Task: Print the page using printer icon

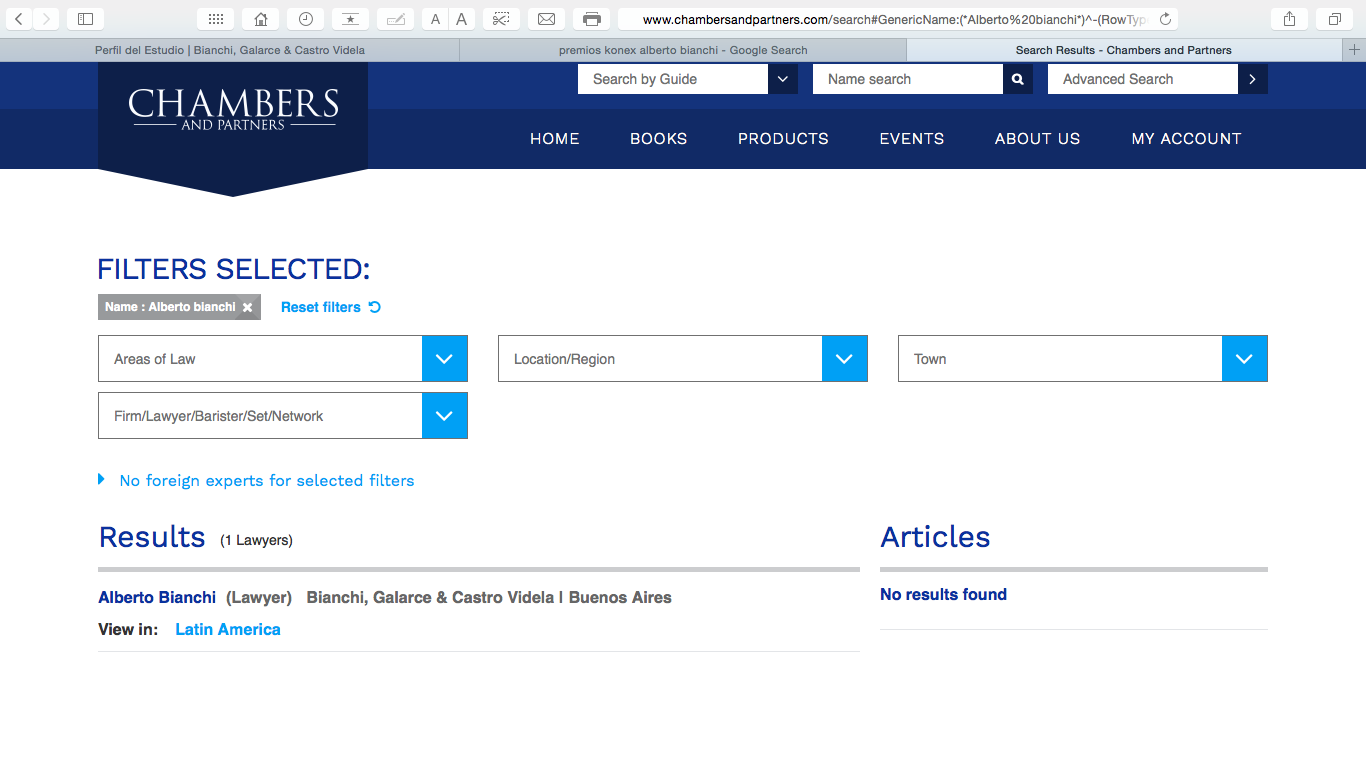Action: 592,19
